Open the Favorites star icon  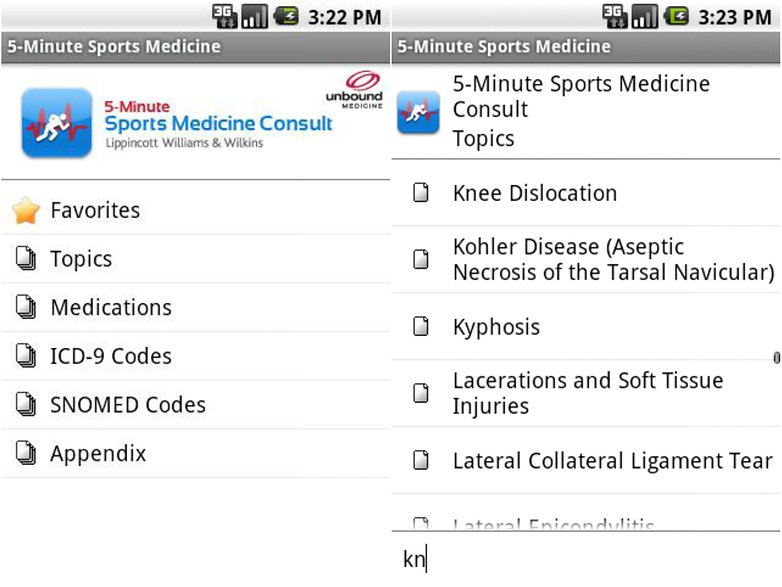click(x=26, y=210)
